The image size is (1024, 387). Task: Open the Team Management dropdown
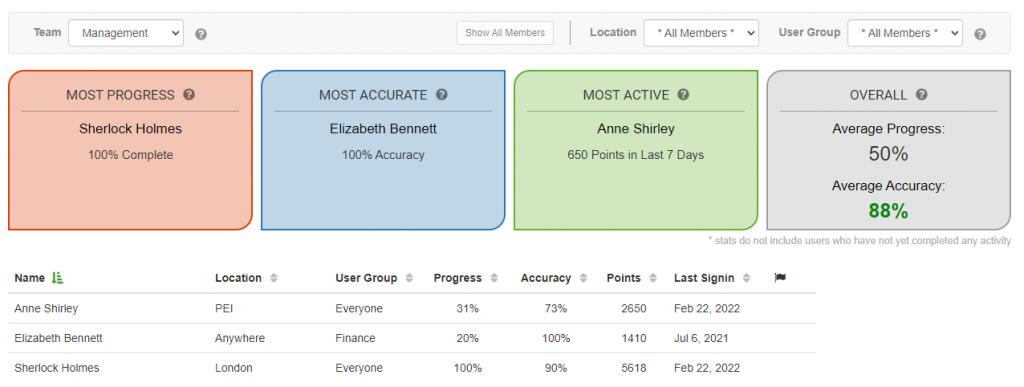pos(126,33)
